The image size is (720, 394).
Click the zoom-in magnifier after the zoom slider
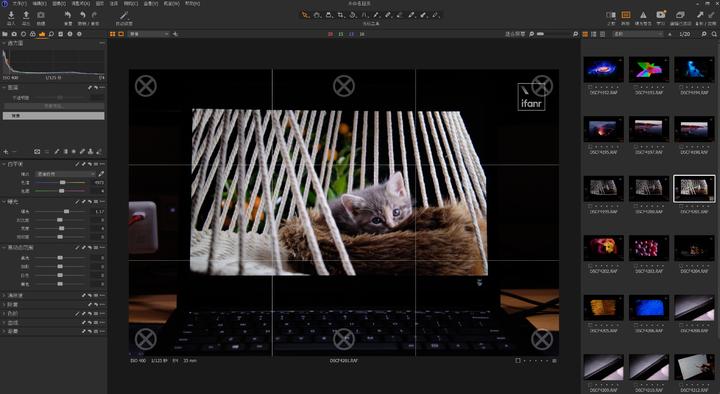(575, 34)
